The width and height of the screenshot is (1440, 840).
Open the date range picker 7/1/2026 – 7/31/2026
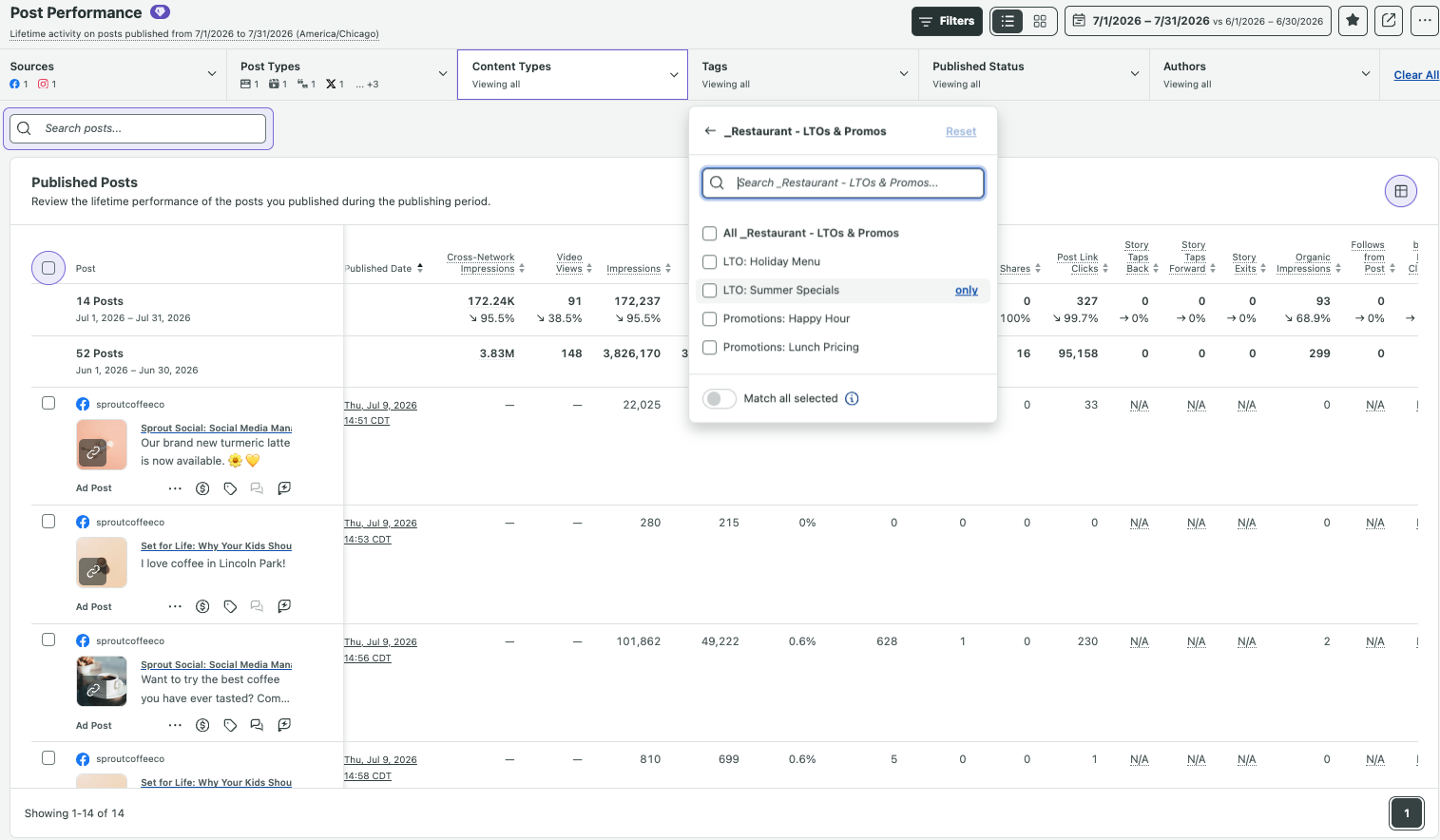(x=1198, y=21)
